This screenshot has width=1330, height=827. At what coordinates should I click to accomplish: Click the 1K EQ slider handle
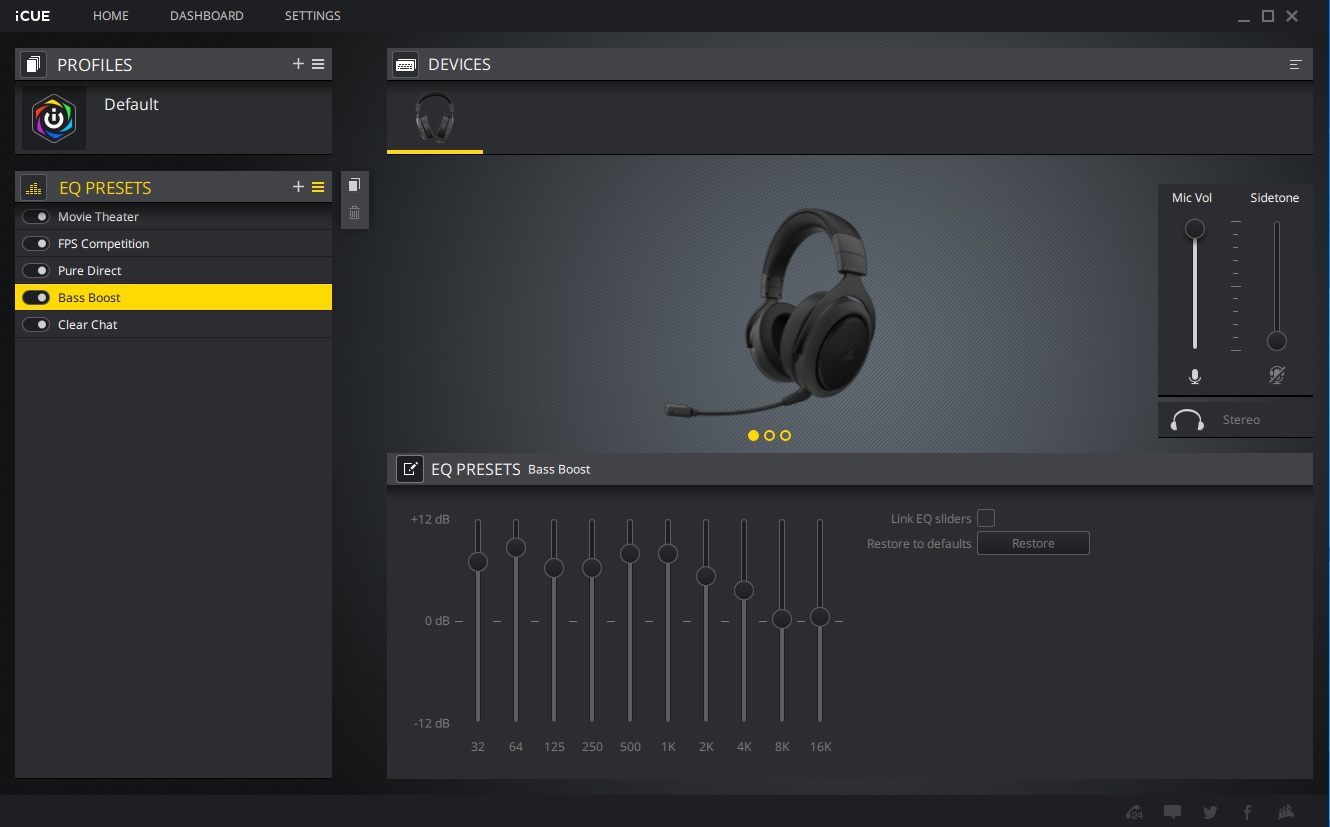click(x=667, y=553)
